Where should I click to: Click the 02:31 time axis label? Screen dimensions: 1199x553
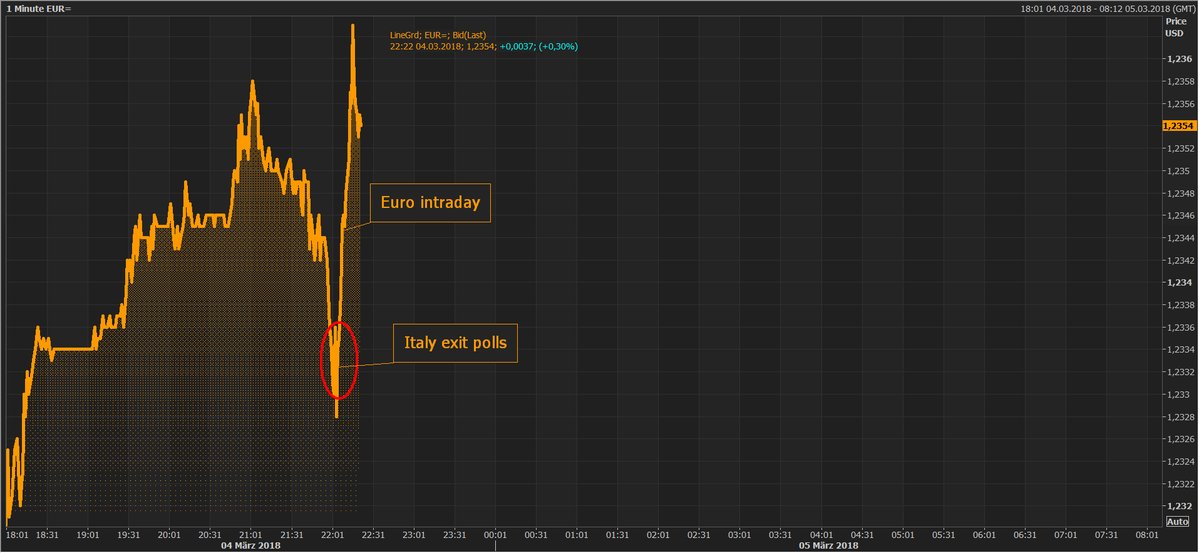pos(699,536)
